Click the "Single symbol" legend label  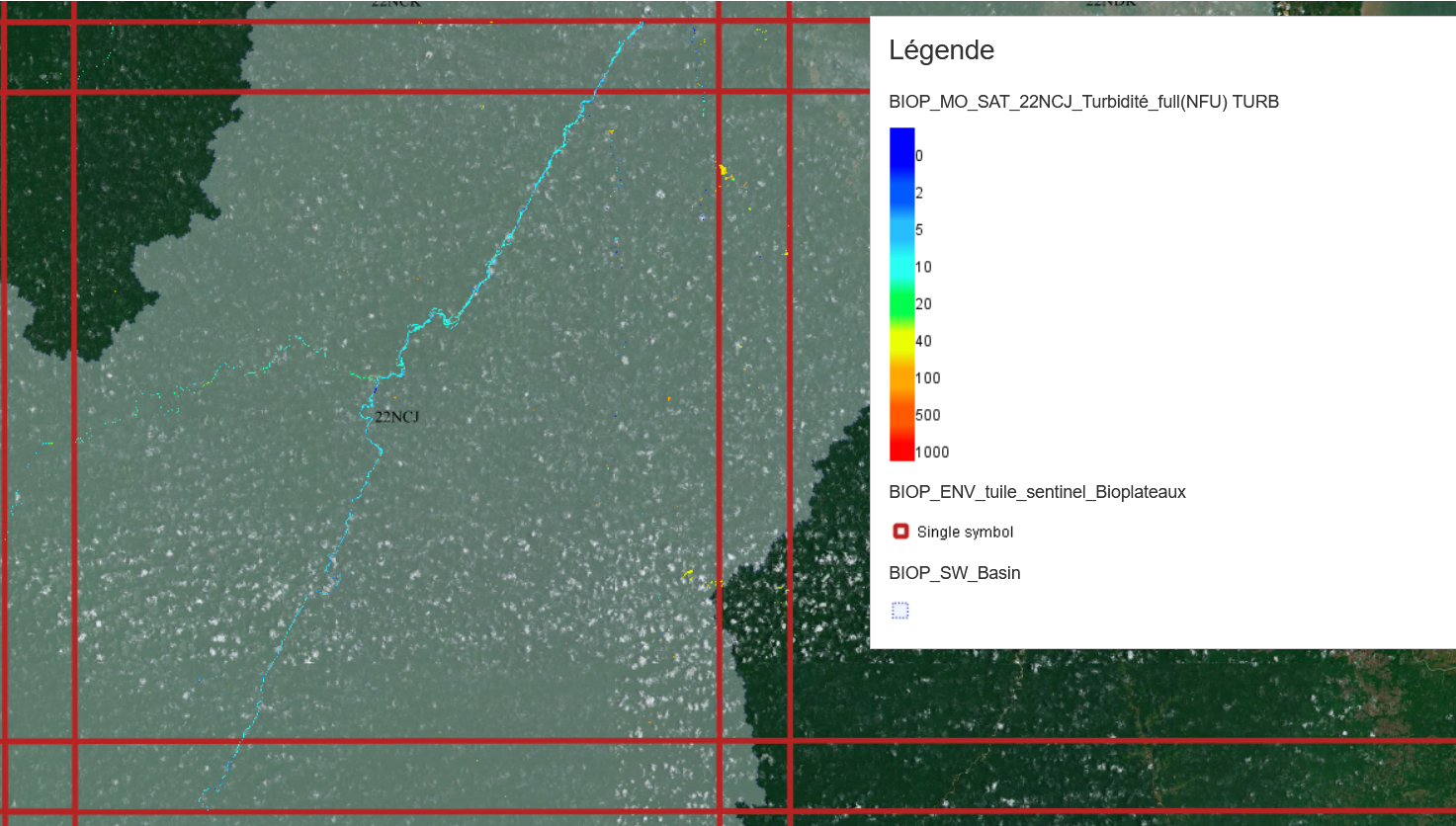(965, 533)
